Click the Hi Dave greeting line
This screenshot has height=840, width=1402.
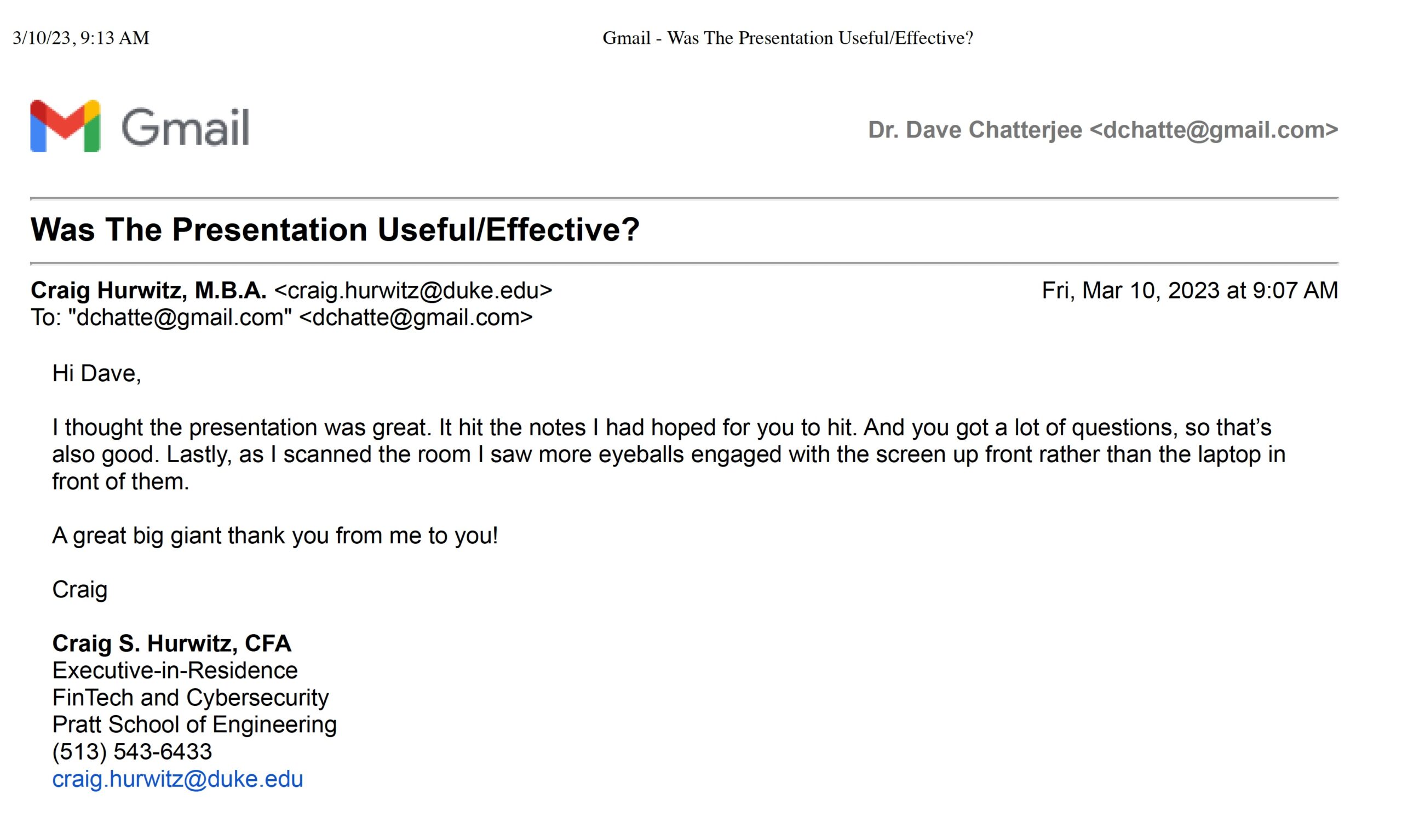pos(97,373)
